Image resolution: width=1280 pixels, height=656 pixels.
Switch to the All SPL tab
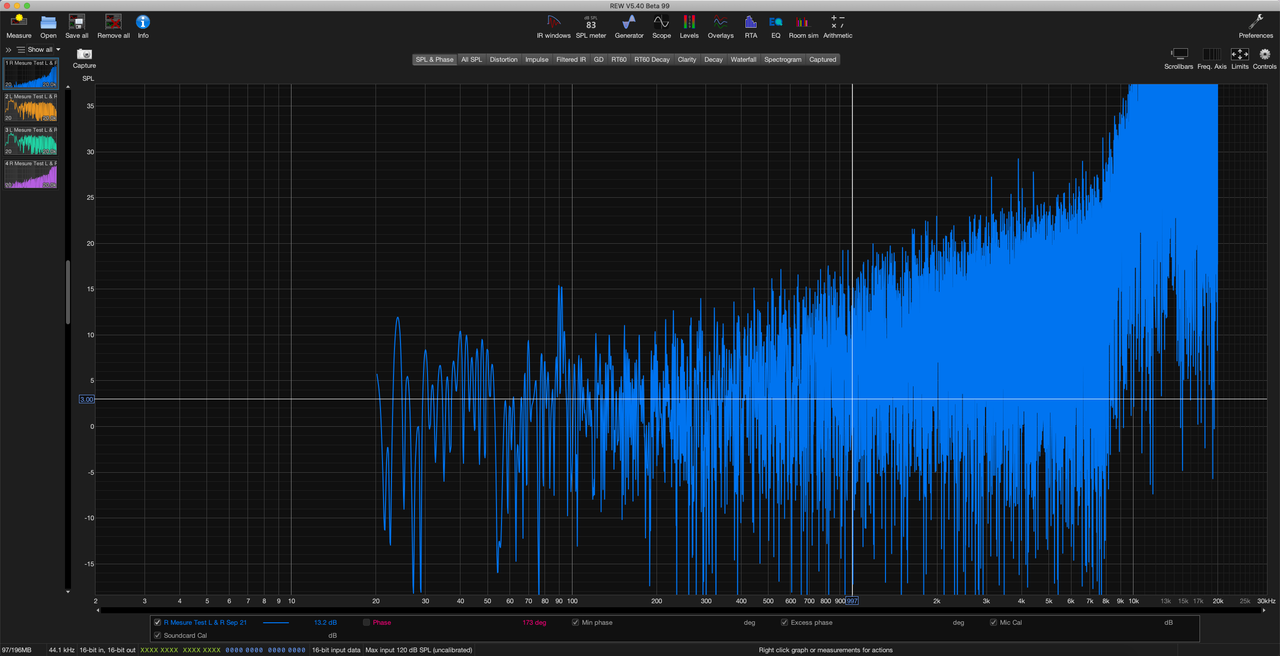point(471,59)
